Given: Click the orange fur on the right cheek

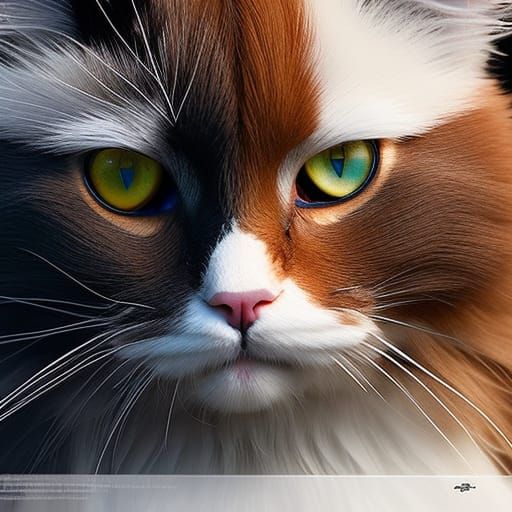Looking at the screenshot, I should coord(417,240).
